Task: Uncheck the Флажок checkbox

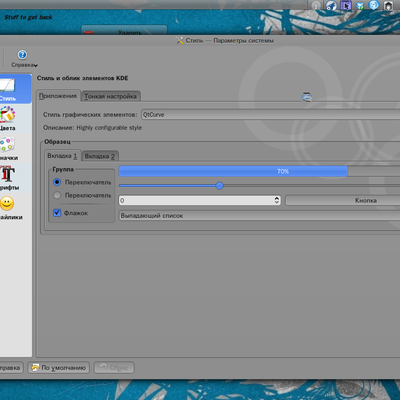Action: tap(57, 213)
